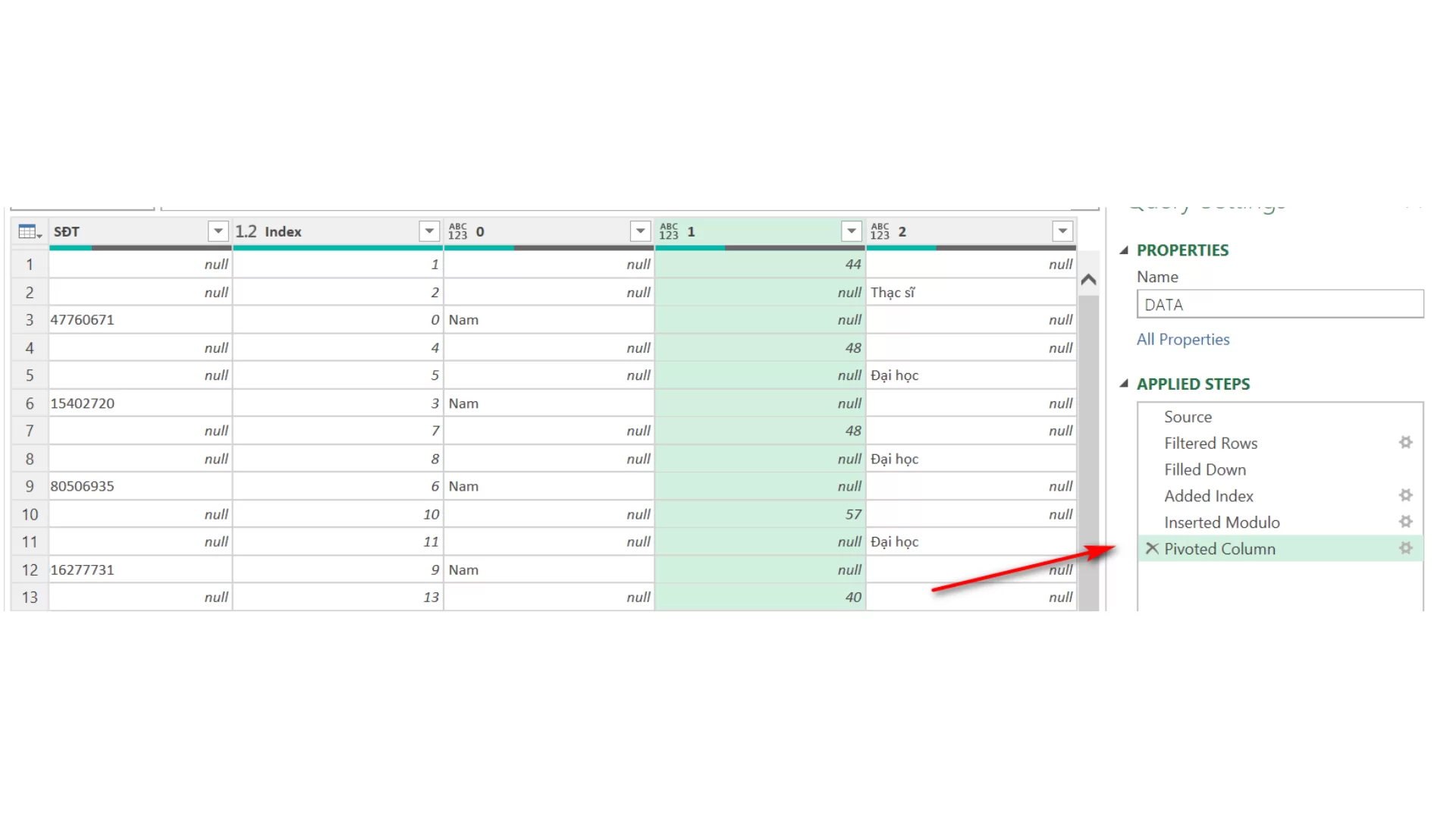
Task: Open the settings gear for Filtered Rows
Action: coord(1407,442)
